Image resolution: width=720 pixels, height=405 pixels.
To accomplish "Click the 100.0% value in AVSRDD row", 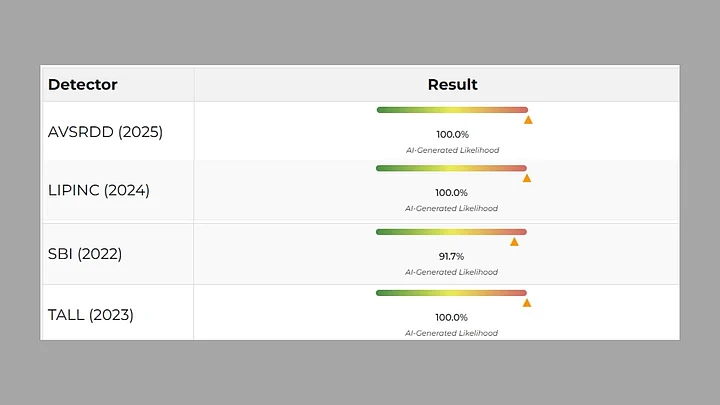I will [452, 134].
